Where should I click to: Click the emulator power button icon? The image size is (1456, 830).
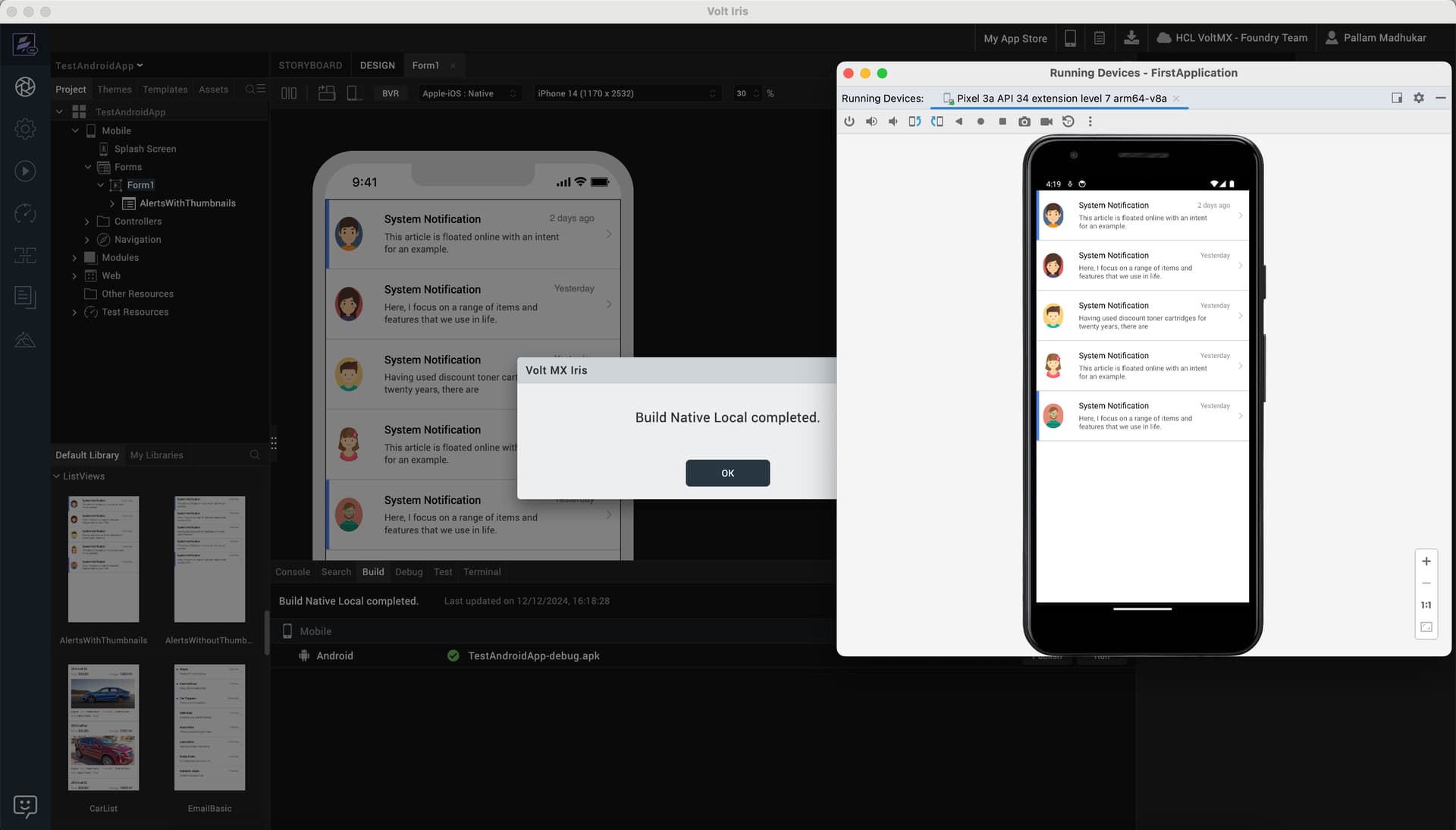tap(849, 121)
